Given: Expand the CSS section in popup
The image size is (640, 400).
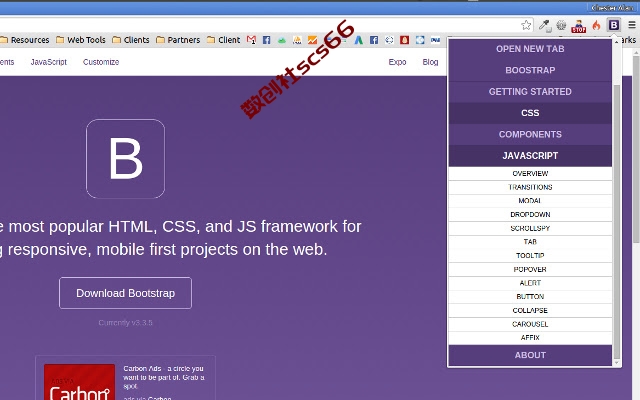Looking at the screenshot, I should pos(530,113).
